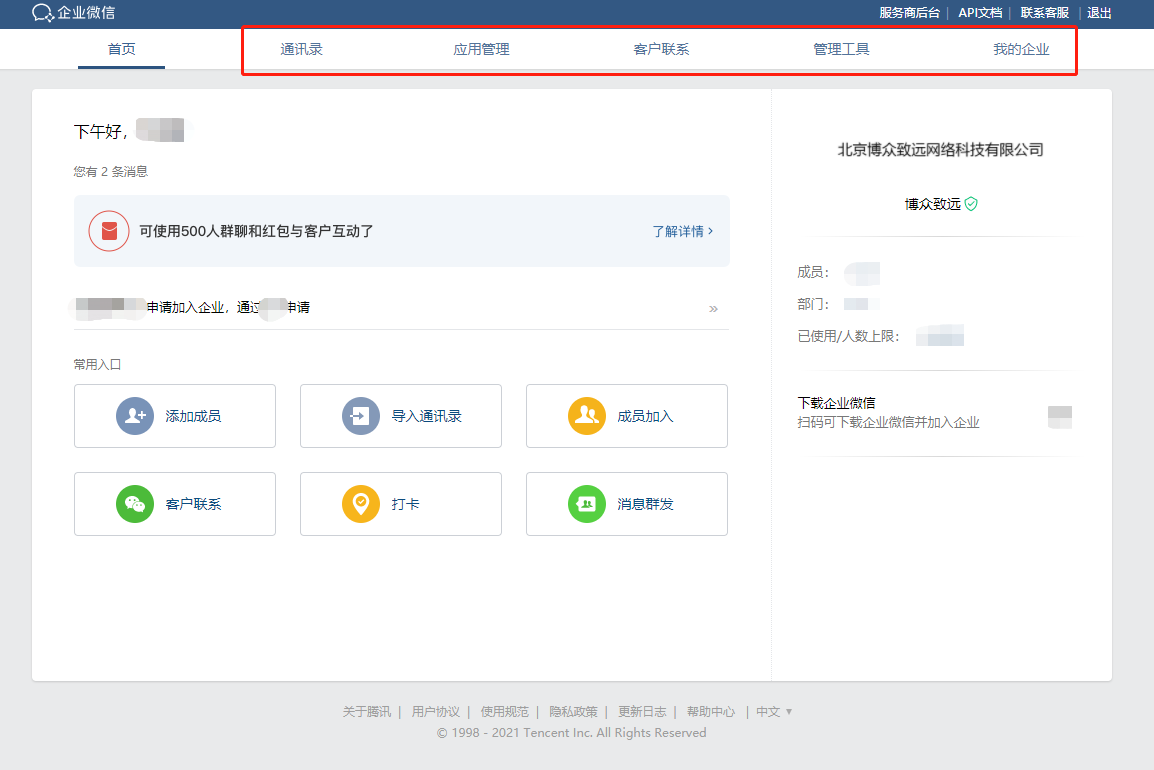The image size is (1154, 770).
Task: Open the 应用管理 tab
Action: point(481,49)
